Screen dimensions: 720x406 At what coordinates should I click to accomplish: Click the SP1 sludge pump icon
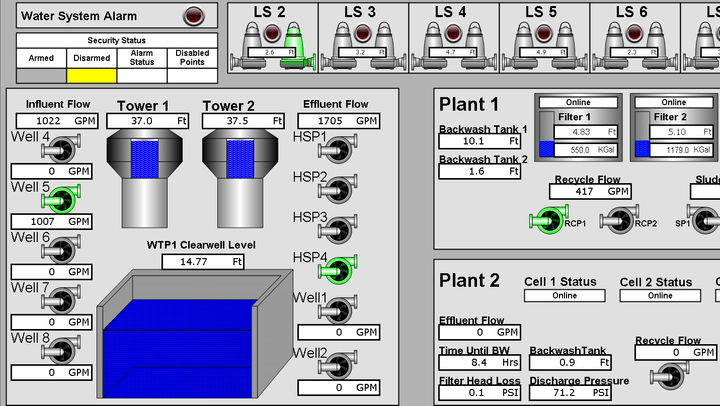pos(703,220)
